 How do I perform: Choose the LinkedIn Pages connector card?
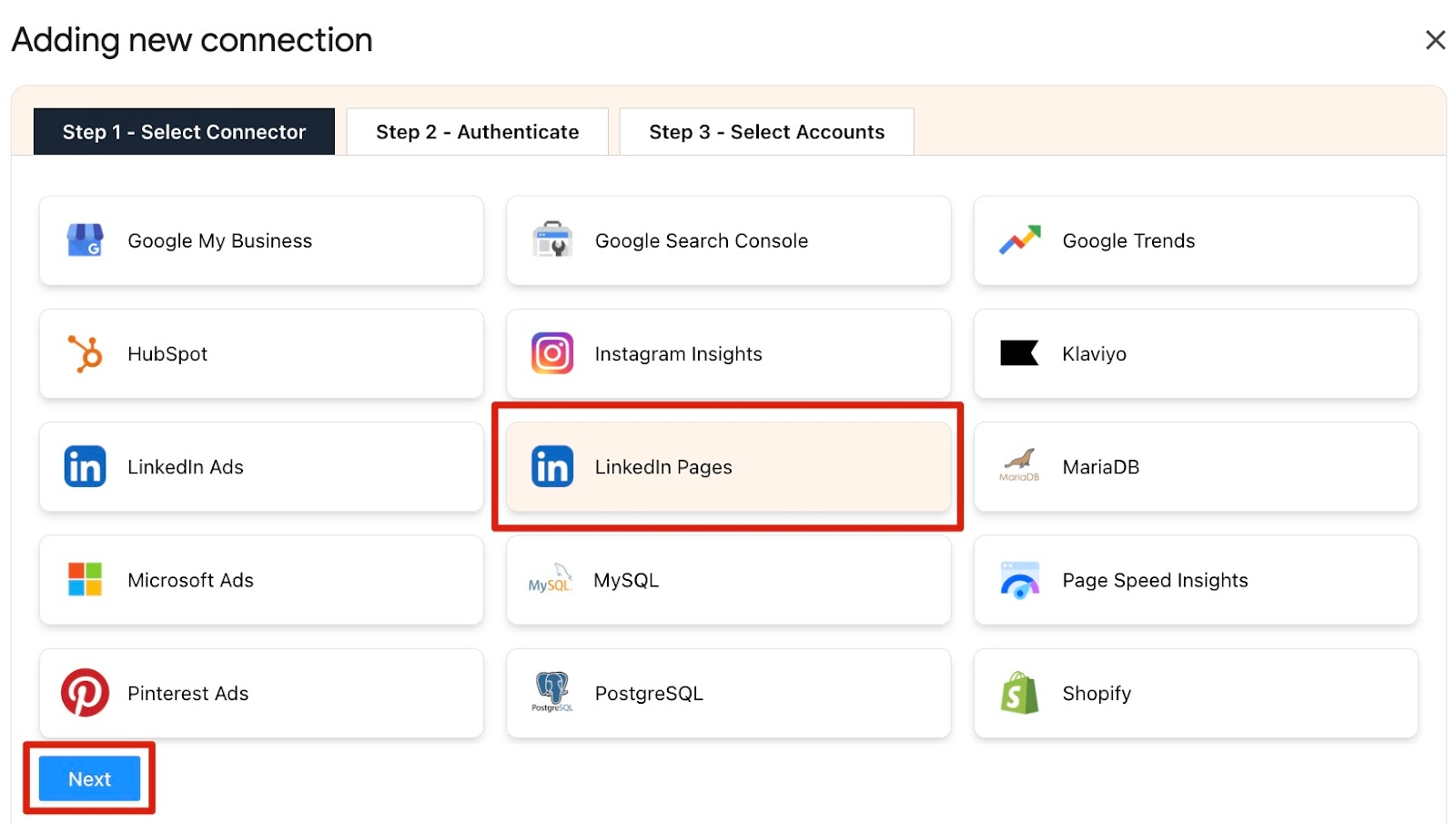pos(728,467)
